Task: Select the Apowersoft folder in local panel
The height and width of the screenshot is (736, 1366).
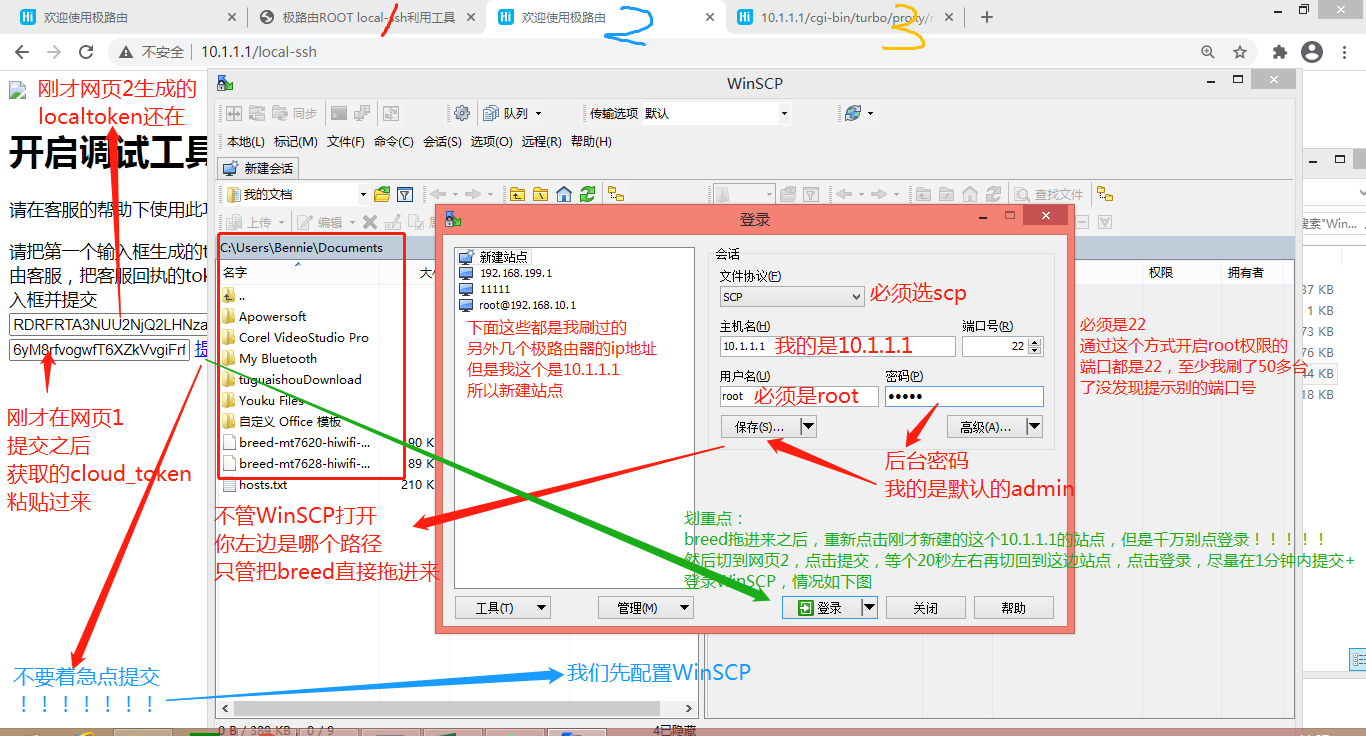Action: click(264, 316)
